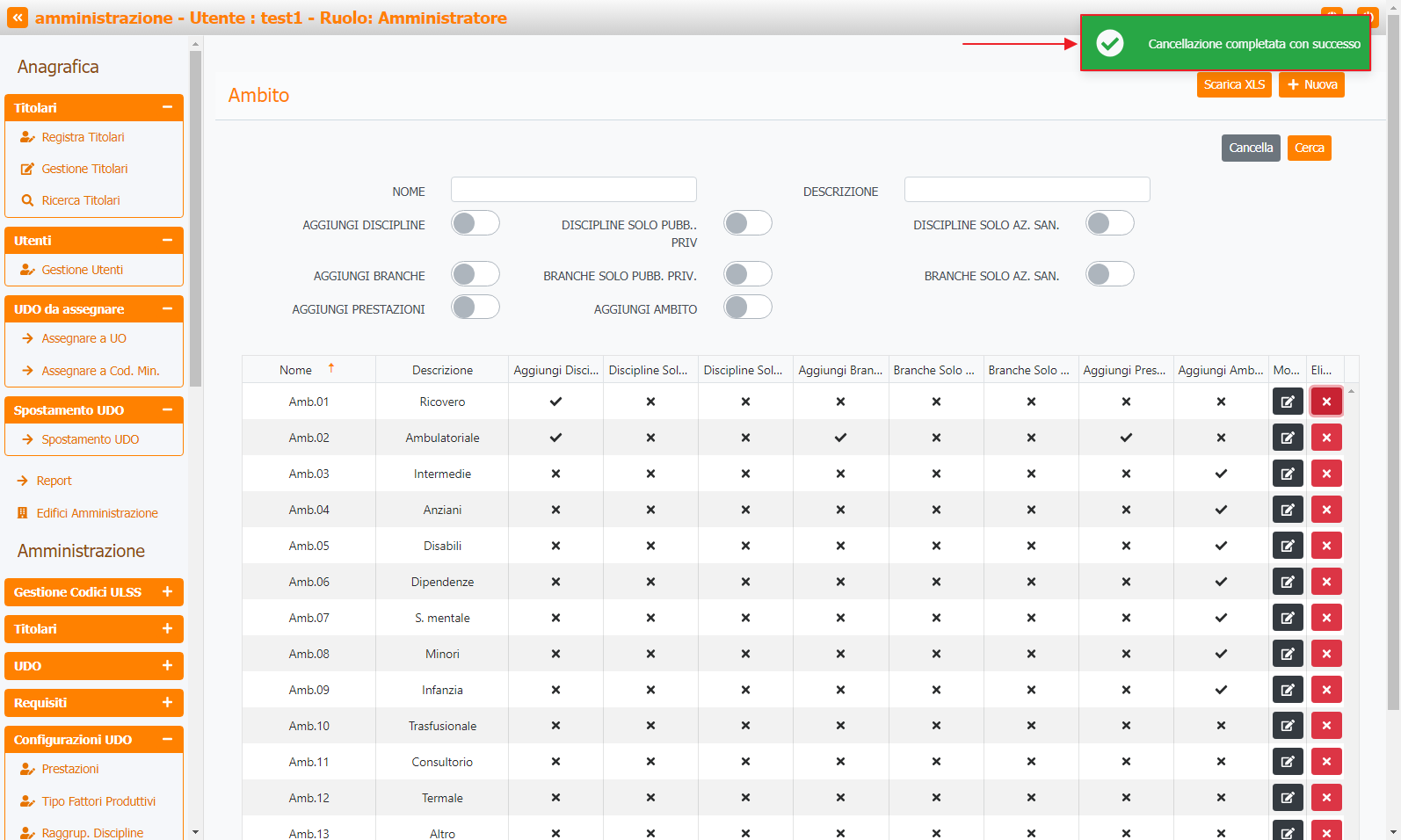Click the Scarica XLS button
1401x840 pixels.
tap(1233, 84)
